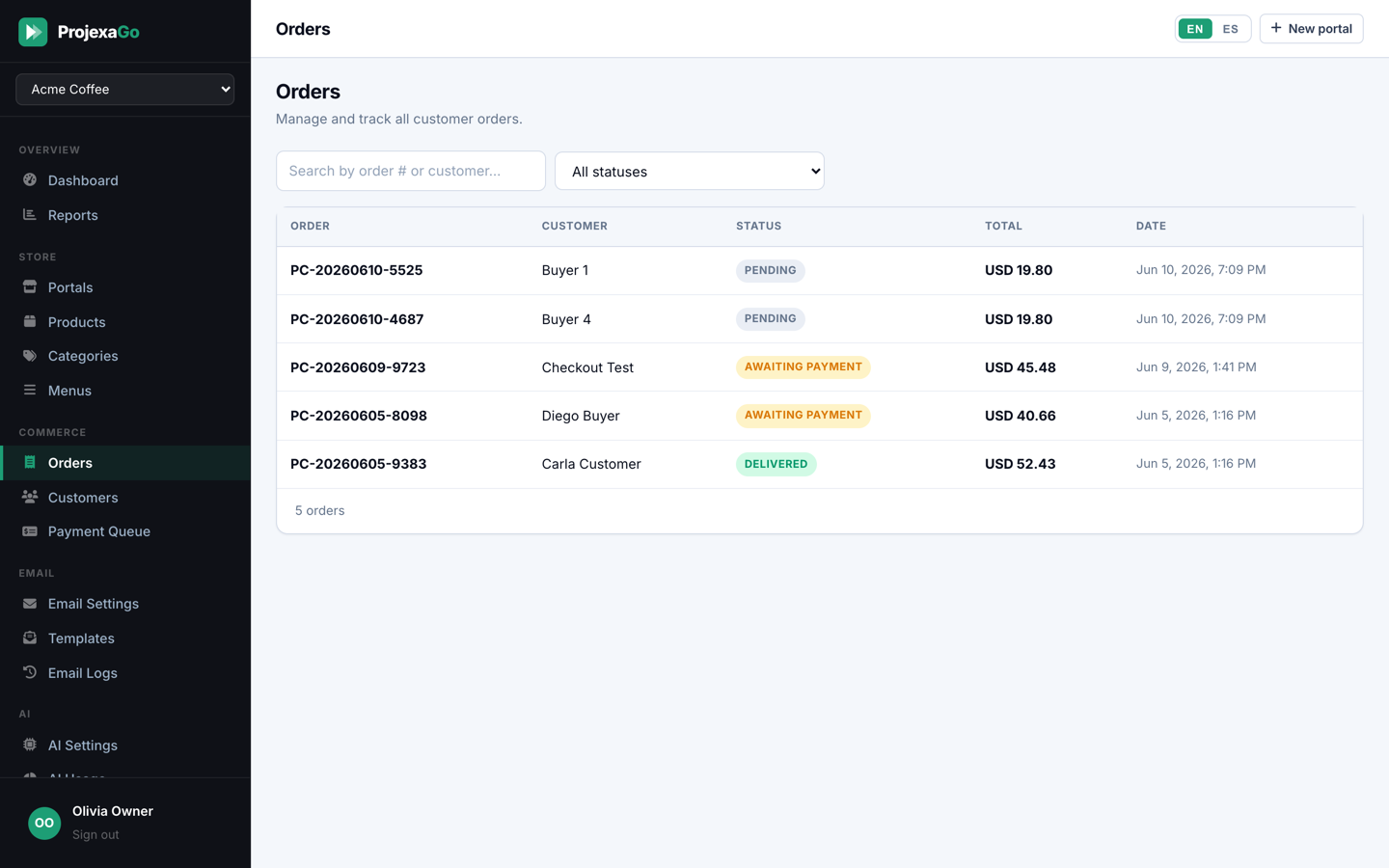The image size is (1389, 868).
Task: Open Portals section
Action: pyautogui.click(x=125, y=287)
